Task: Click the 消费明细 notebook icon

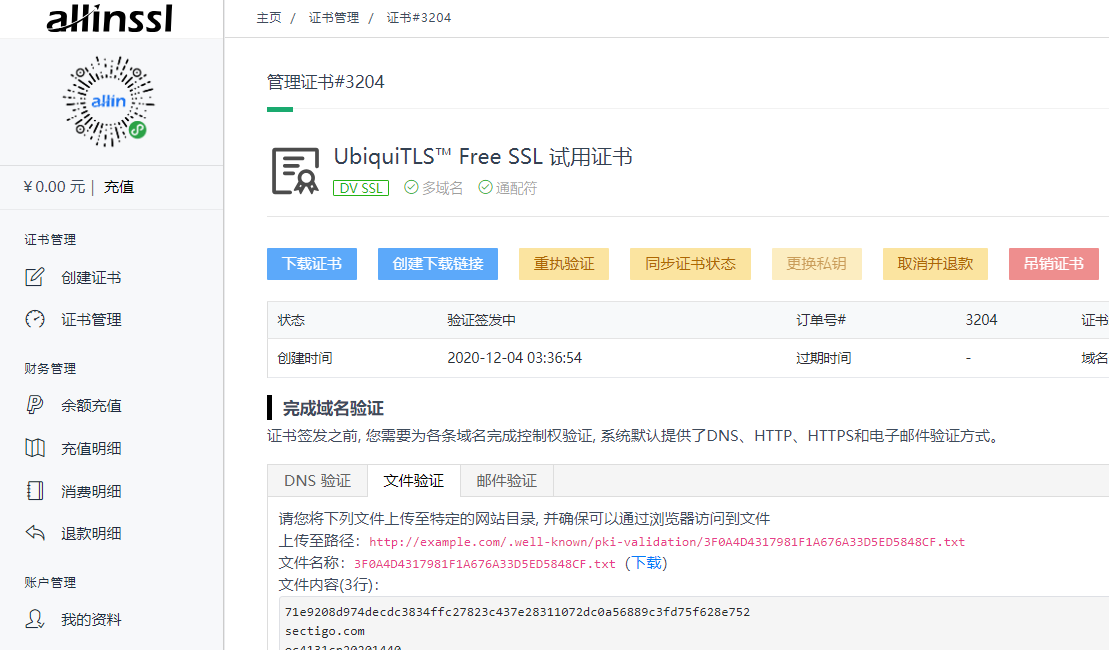Action: [35, 490]
